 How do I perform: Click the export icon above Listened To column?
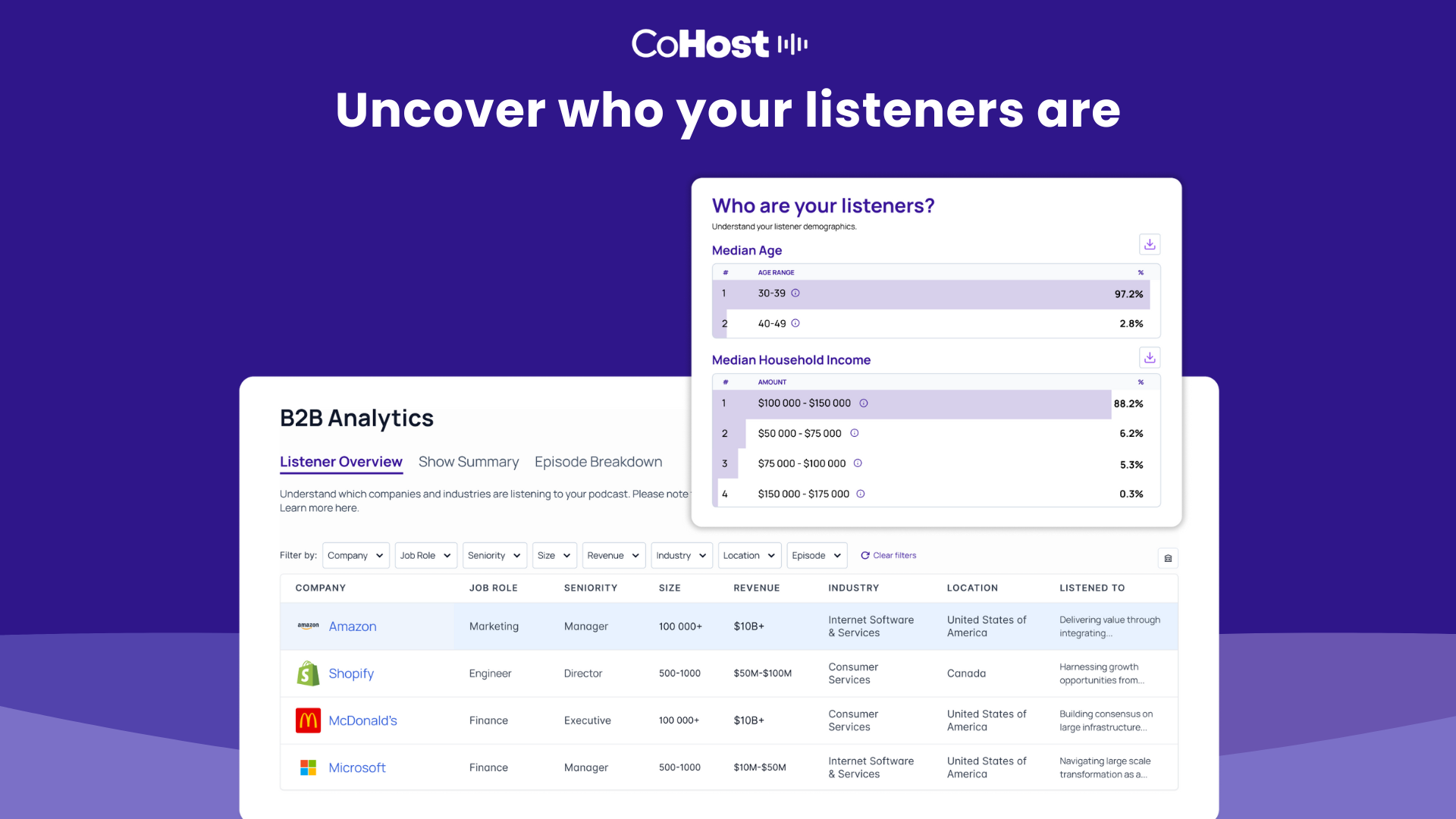tap(1168, 558)
